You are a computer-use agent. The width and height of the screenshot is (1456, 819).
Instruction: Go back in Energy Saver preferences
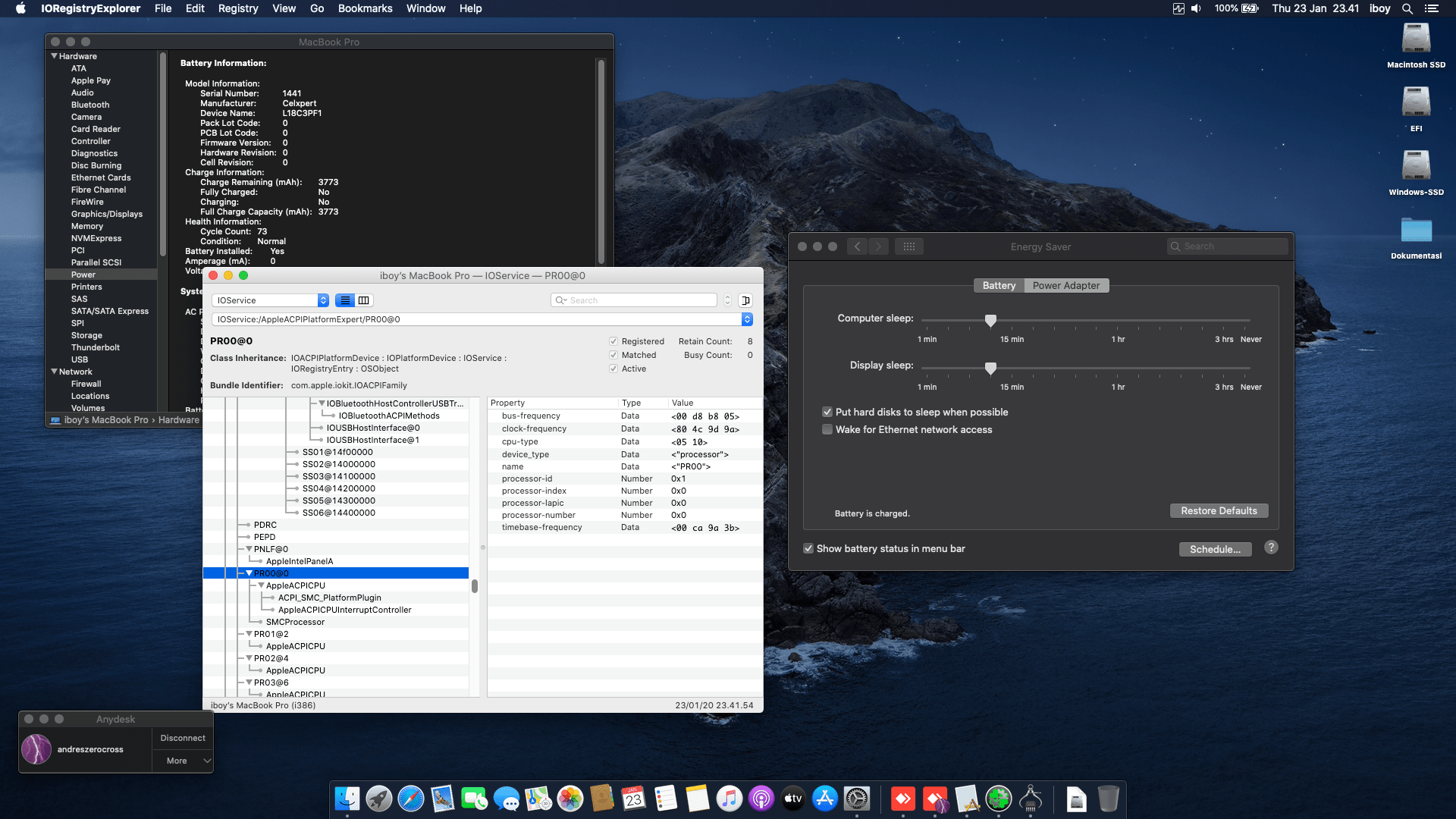coord(858,246)
